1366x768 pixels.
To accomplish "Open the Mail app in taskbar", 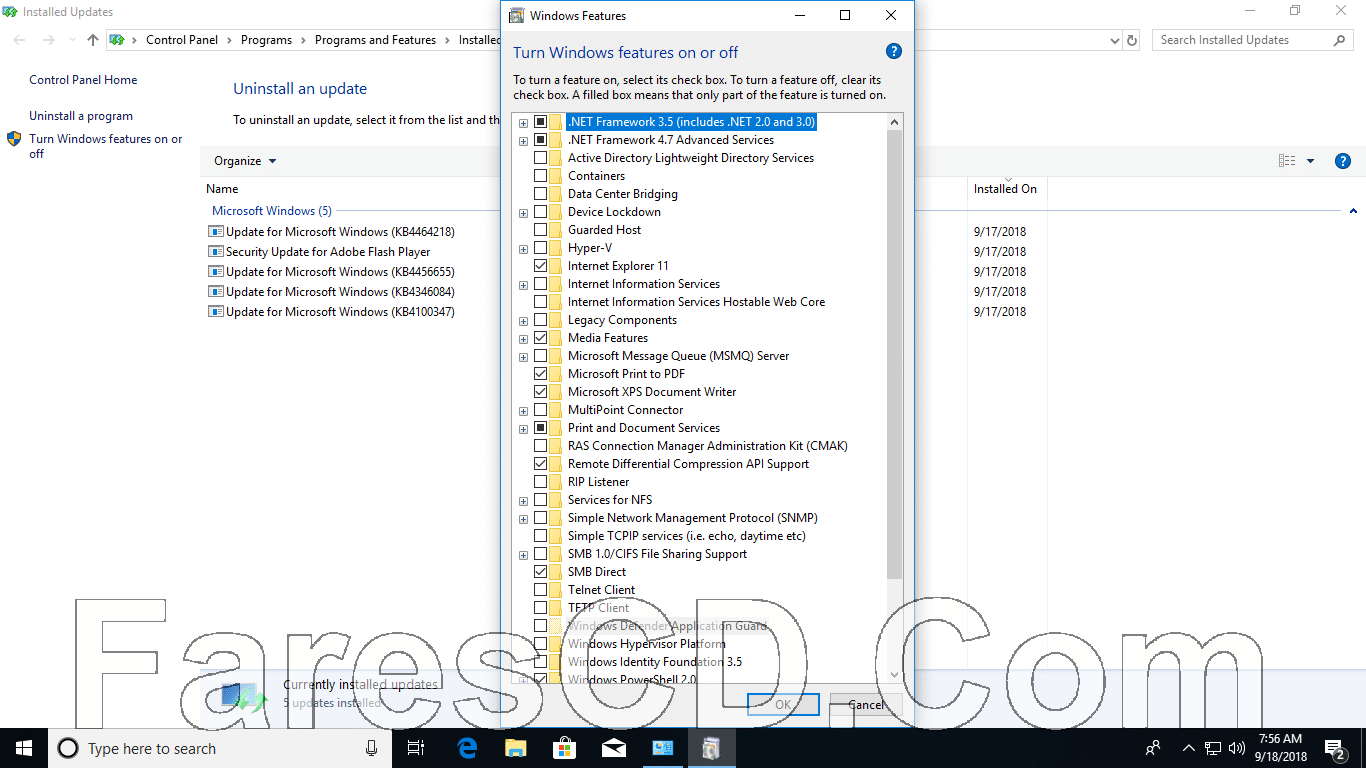I will (614, 748).
